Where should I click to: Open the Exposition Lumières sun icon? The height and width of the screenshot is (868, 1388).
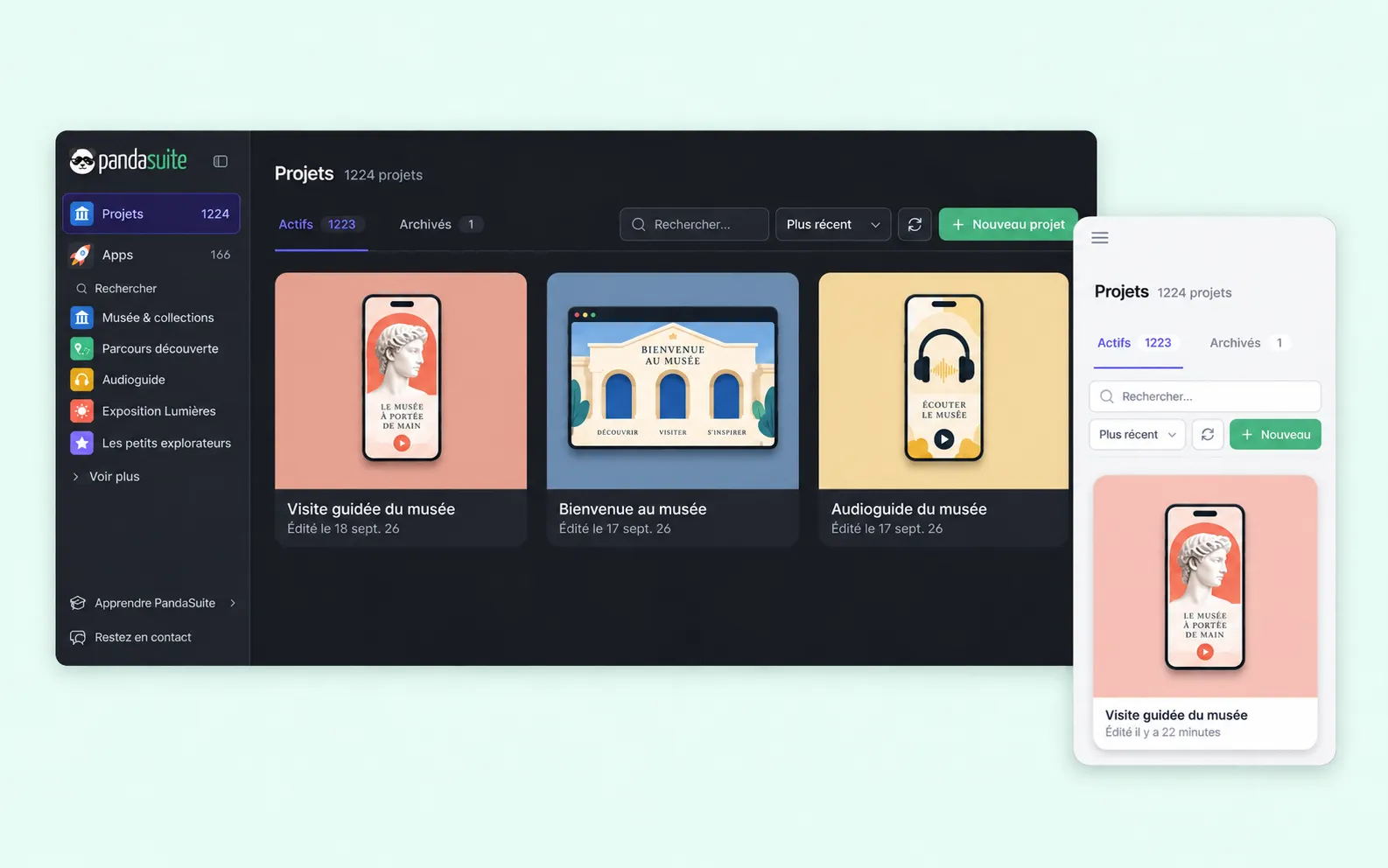click(x=81, y=411)
